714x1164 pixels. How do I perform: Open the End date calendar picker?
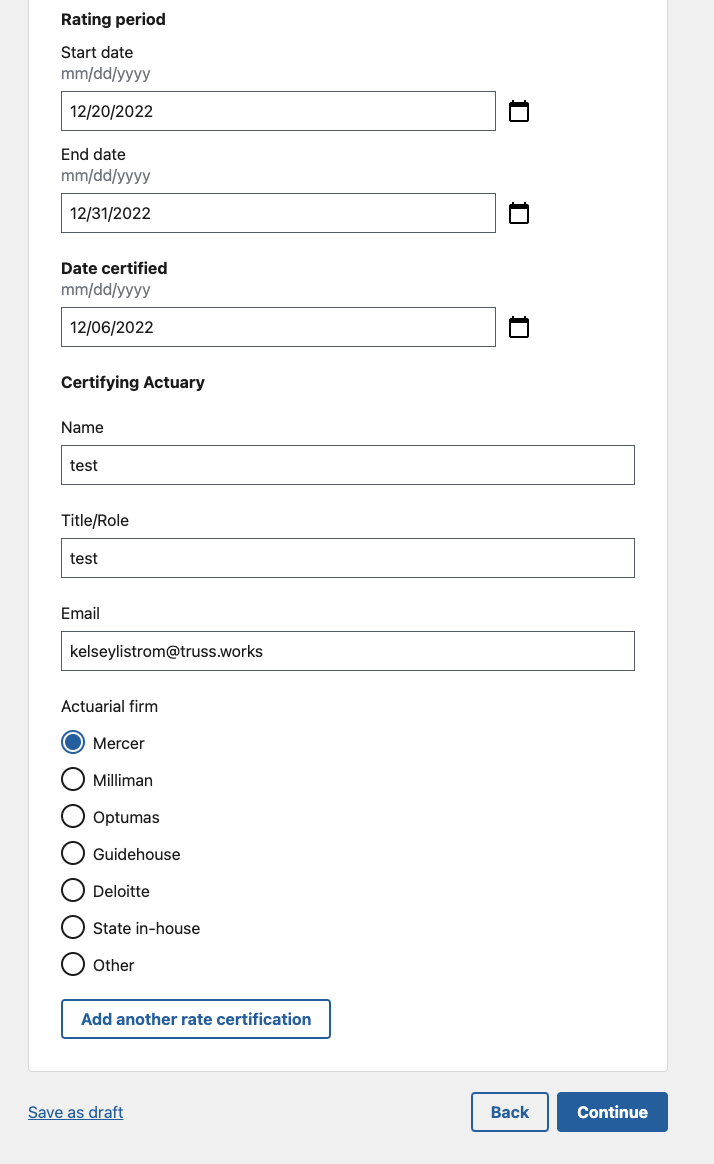pyautogui.click(x=519, y=213)
